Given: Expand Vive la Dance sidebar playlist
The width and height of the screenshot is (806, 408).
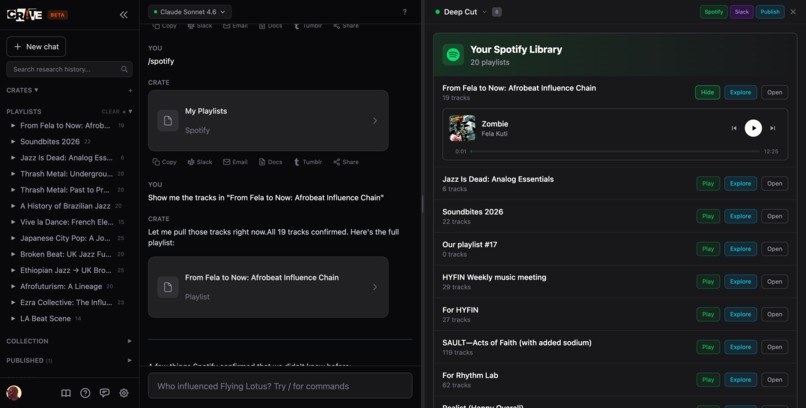Looking at the screenshot, I should [x=13, y=222].
